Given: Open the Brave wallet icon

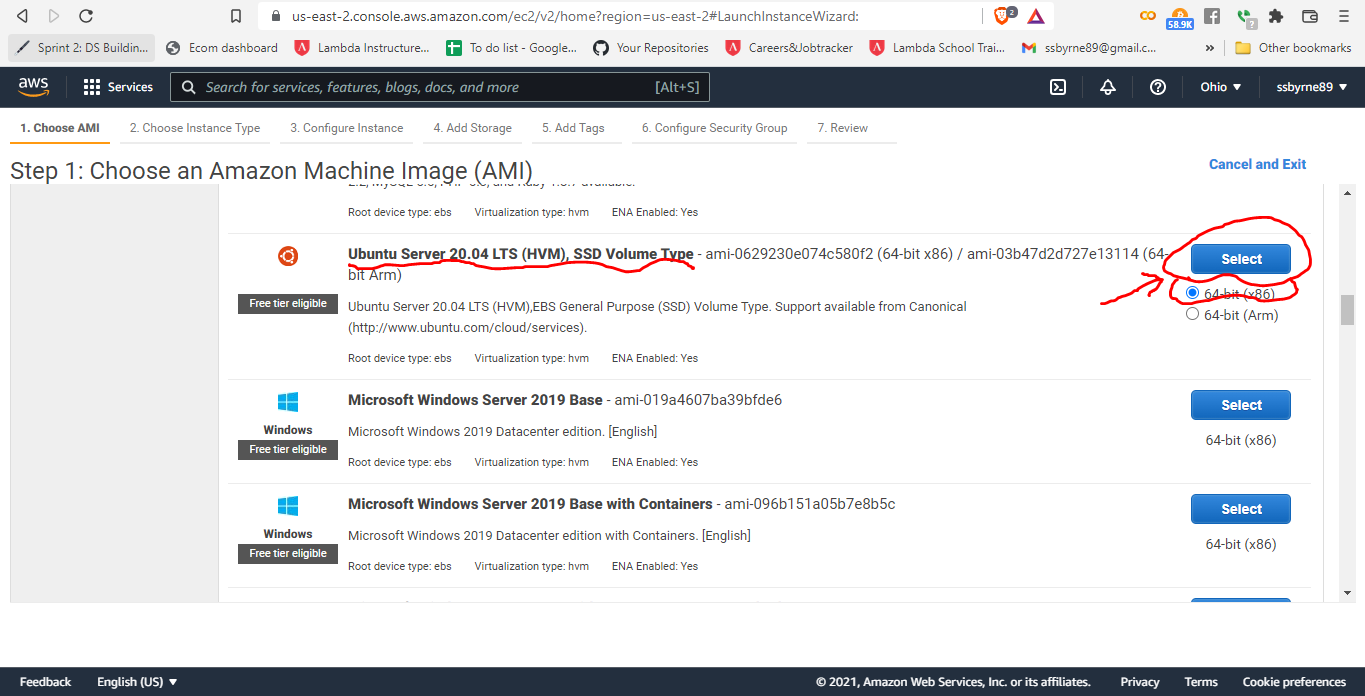Looking at the screenshot, I should [1309, 16].
